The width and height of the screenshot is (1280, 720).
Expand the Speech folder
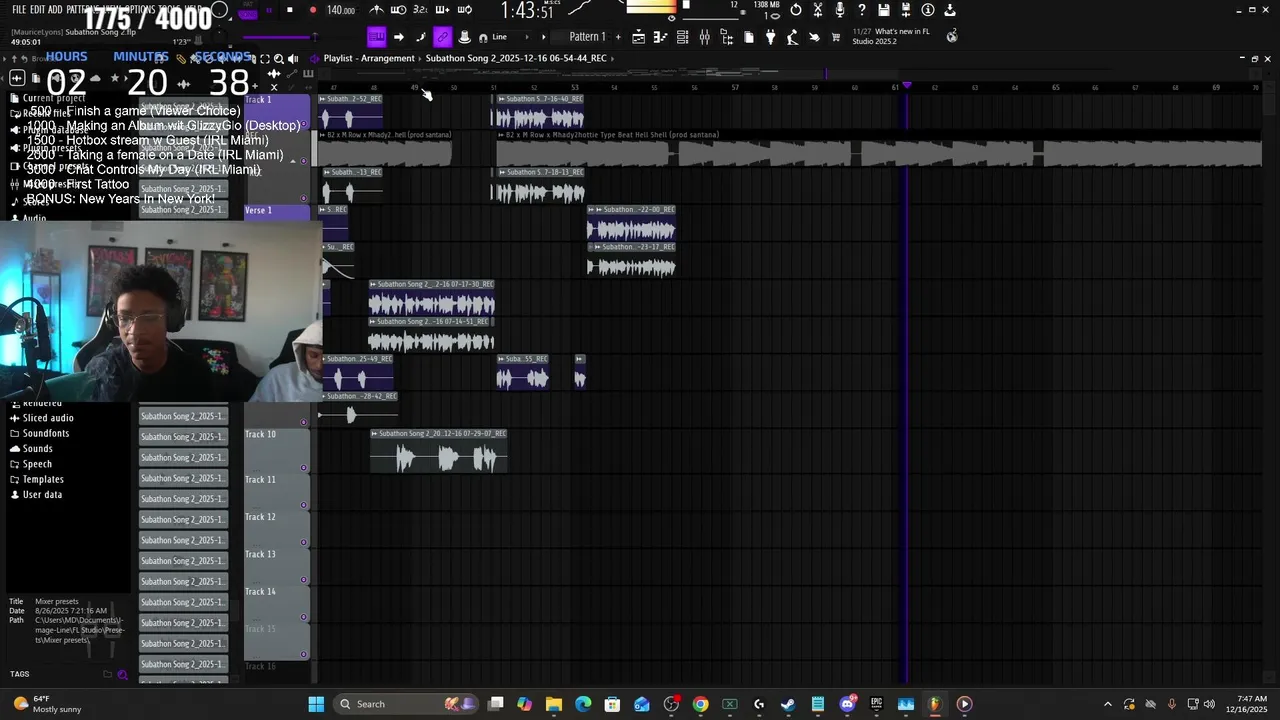[37, 464]
